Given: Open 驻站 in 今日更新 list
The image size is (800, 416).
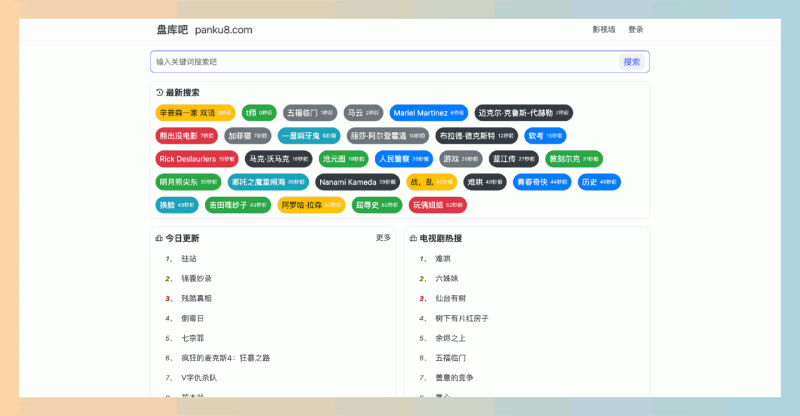Looking at the screenshot, I should (x=189, y=259).
